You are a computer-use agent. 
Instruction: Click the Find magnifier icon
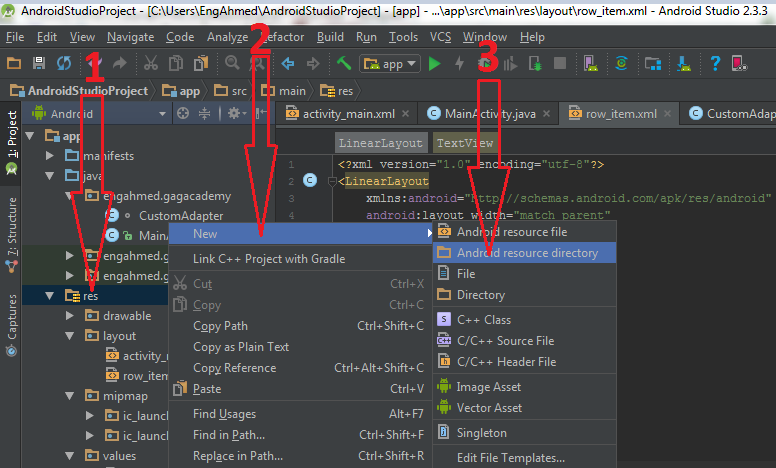point(232,63)
